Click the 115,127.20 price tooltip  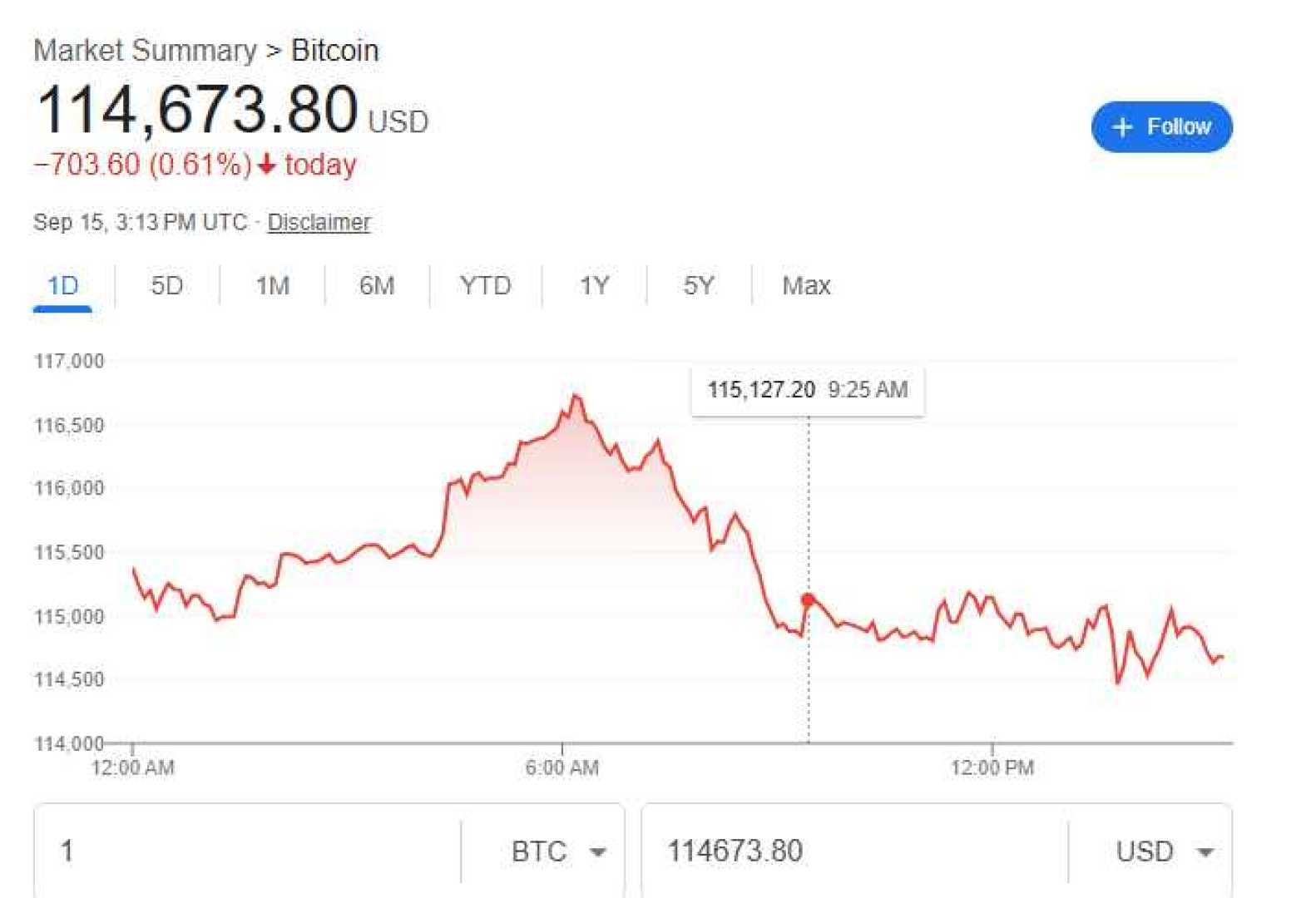pos(807,390)
